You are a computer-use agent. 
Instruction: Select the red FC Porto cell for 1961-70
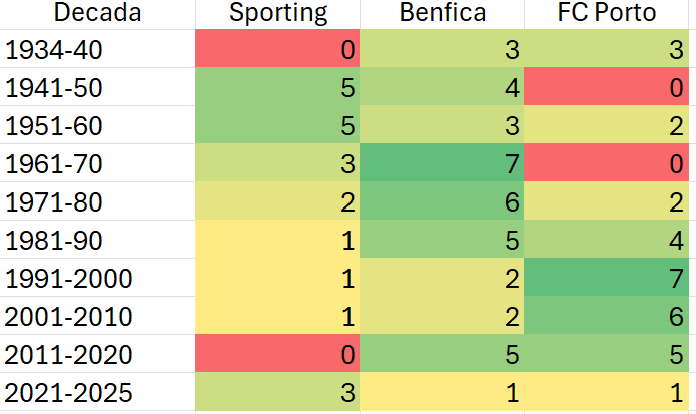click(610, 161)
